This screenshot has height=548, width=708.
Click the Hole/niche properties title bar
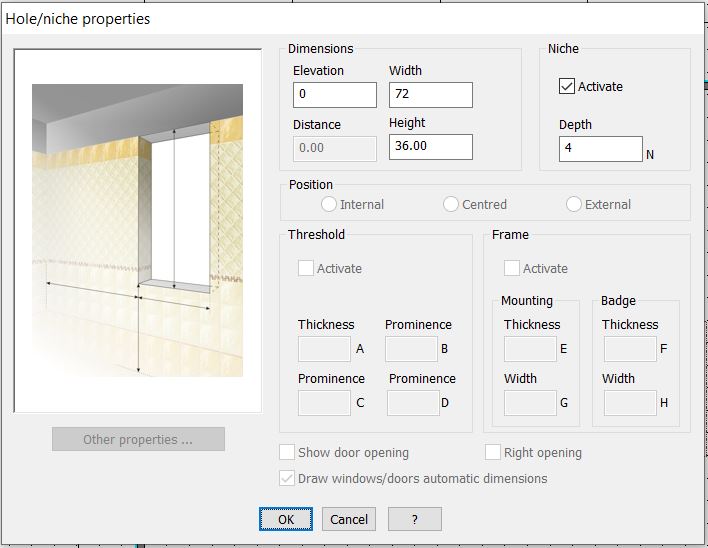(x=352, y=19)
